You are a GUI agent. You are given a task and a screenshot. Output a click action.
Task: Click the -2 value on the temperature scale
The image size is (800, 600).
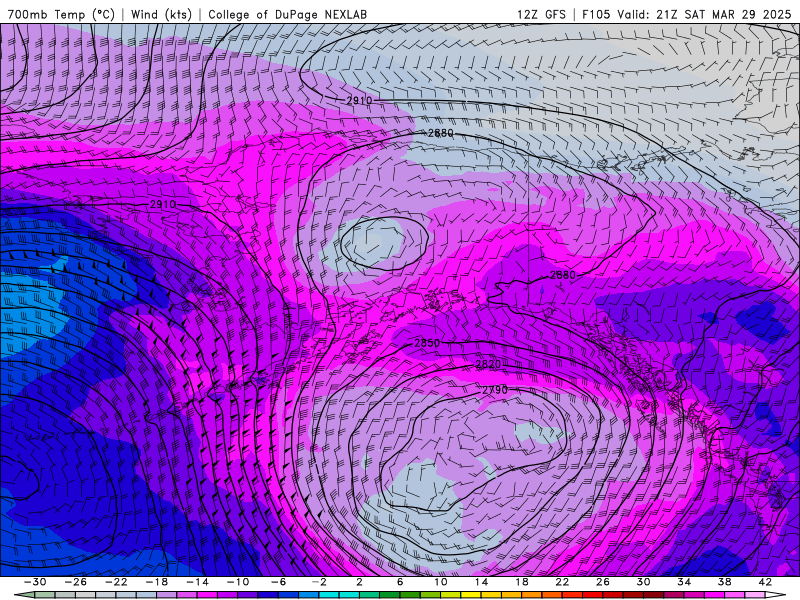click(319, 582)
